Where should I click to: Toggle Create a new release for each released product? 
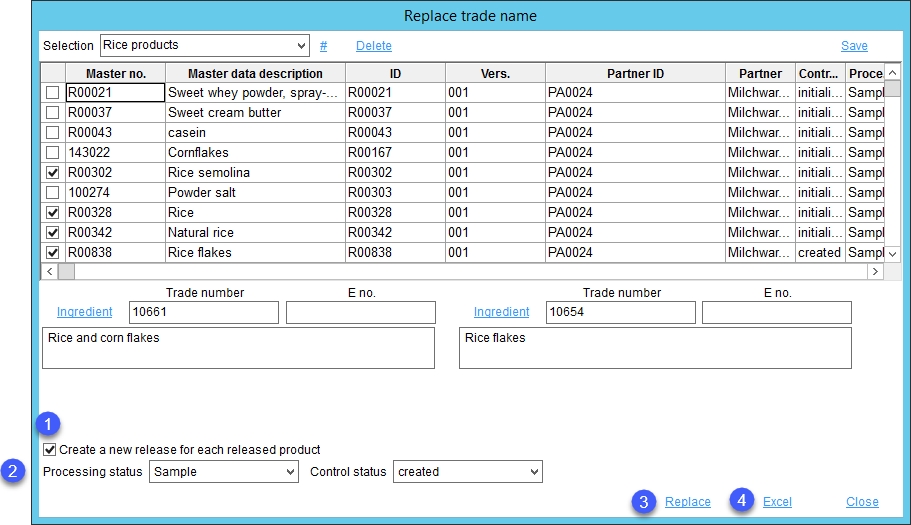coord(49,450)
